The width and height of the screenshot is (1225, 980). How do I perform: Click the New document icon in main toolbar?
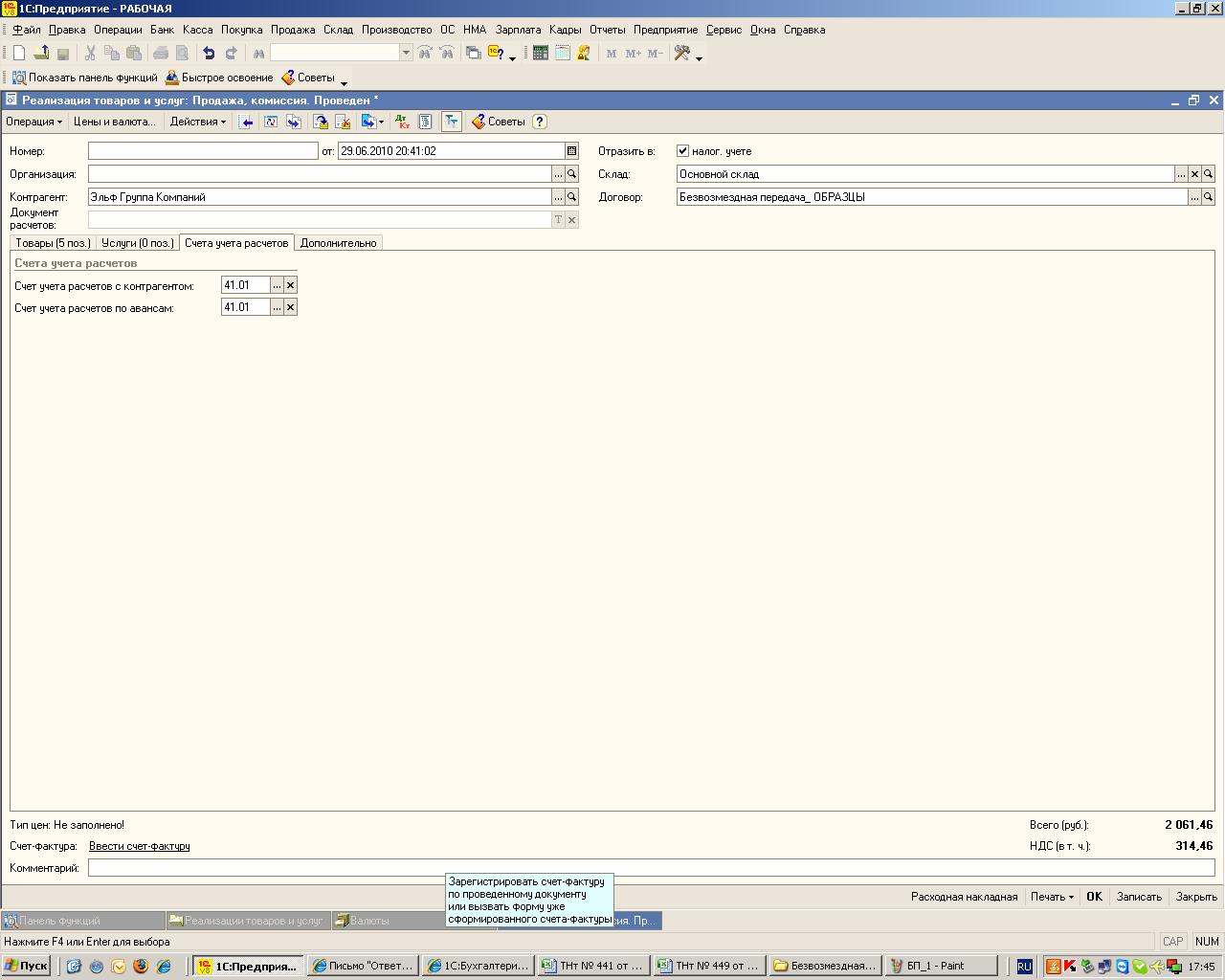click(x=18, y=54)
